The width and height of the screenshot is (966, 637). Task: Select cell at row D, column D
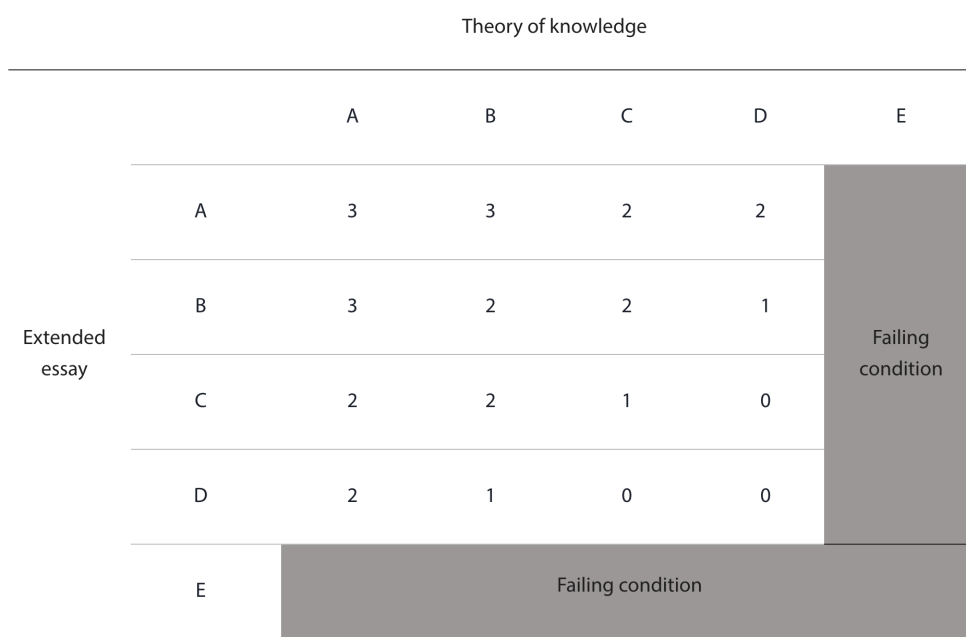pos(760,495)
